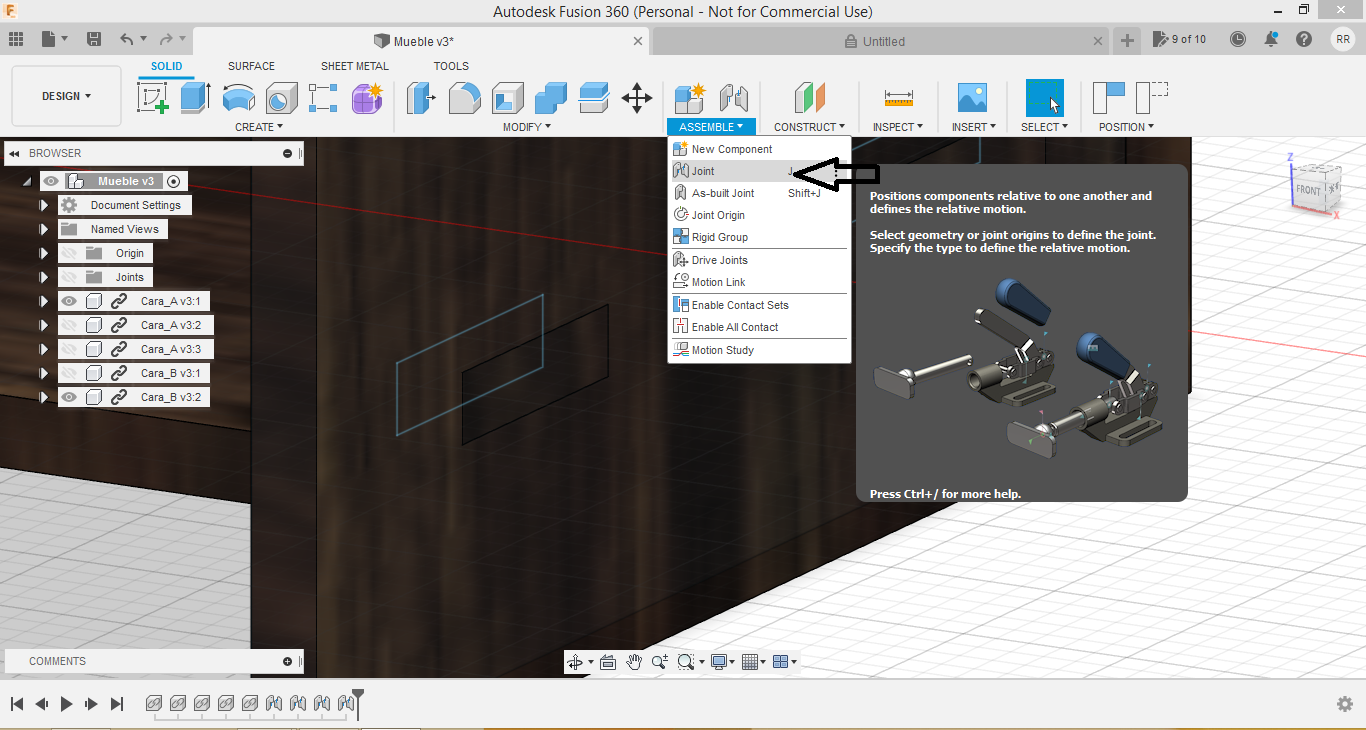
Task: Play the timeline
Action: pyautogui.click(x=67, y=704)
